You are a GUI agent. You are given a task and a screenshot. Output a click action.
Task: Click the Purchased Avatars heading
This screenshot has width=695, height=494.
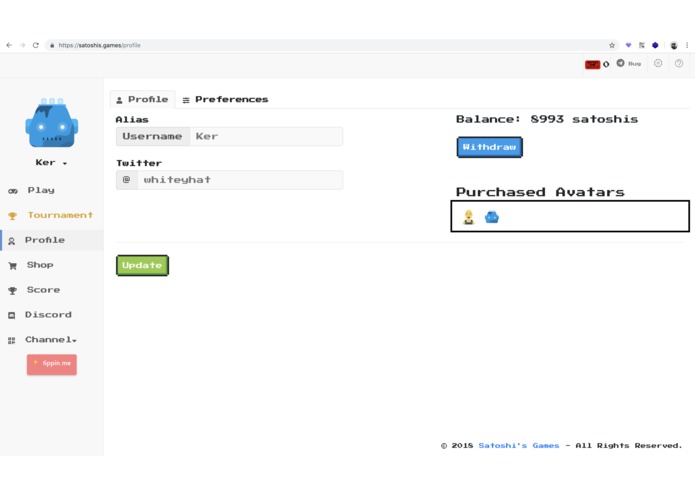pyautogui.click(x=540, y=192)
